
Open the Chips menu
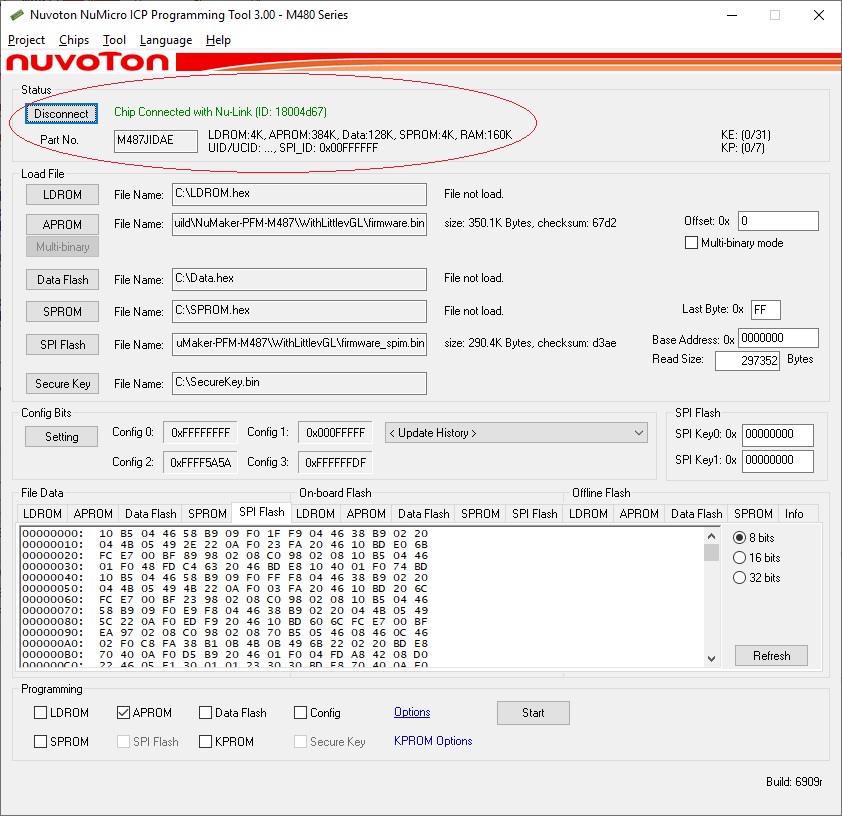tap(74, 40)
